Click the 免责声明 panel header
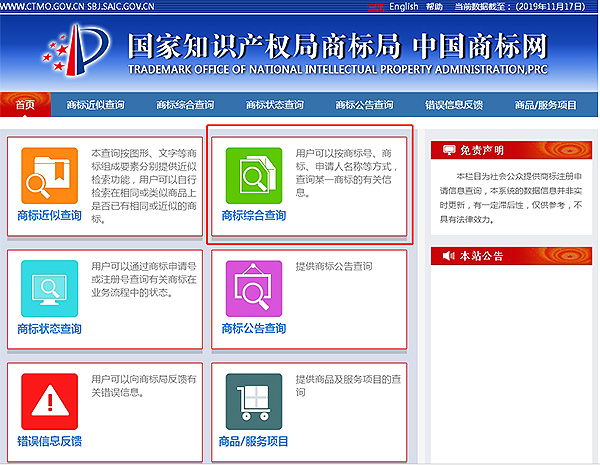The height and width of the screenshot is (465, 600). click(x=511, y=150)
